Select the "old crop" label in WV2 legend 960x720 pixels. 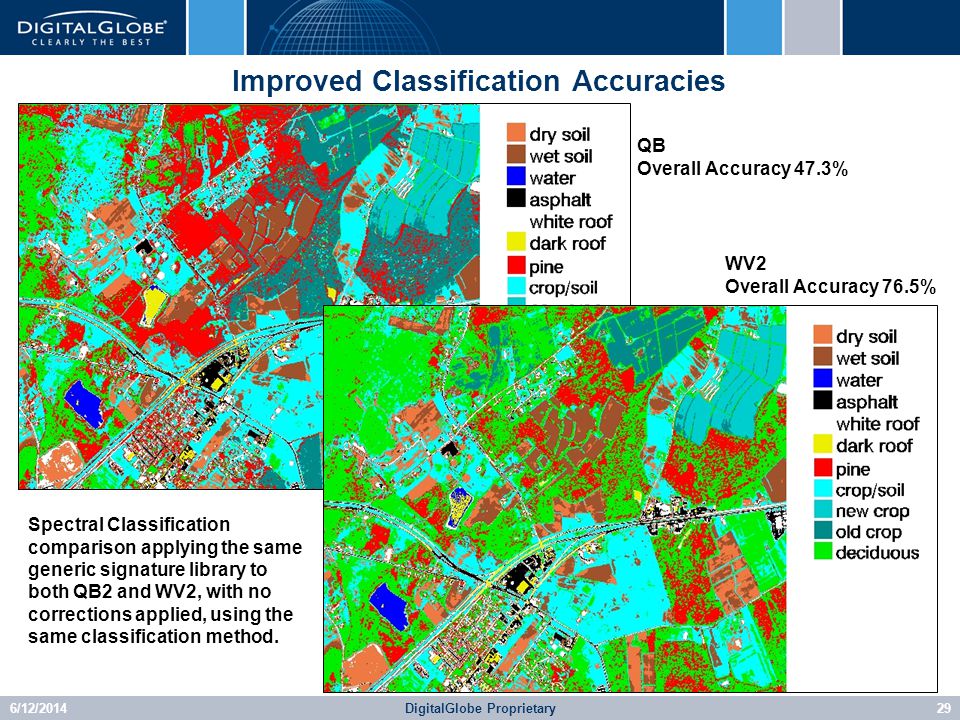pos(869,532)
